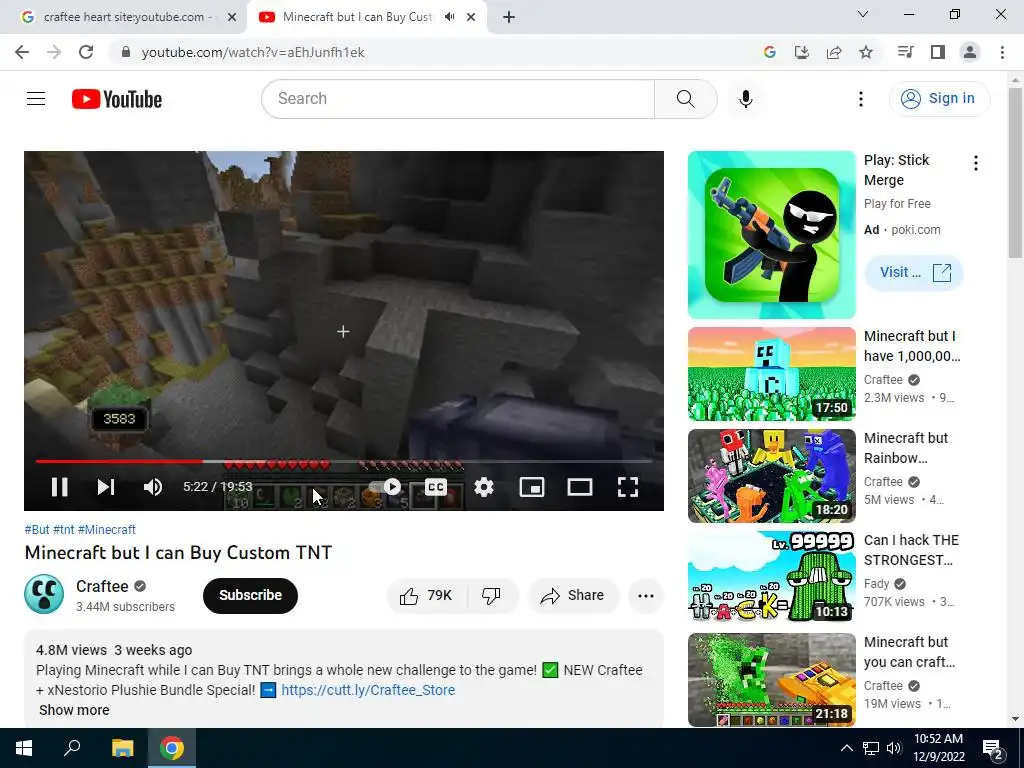The width and height of the screenshot is (1024, 768).
Task: Switch to theater mode
Action: pos(580,487)
